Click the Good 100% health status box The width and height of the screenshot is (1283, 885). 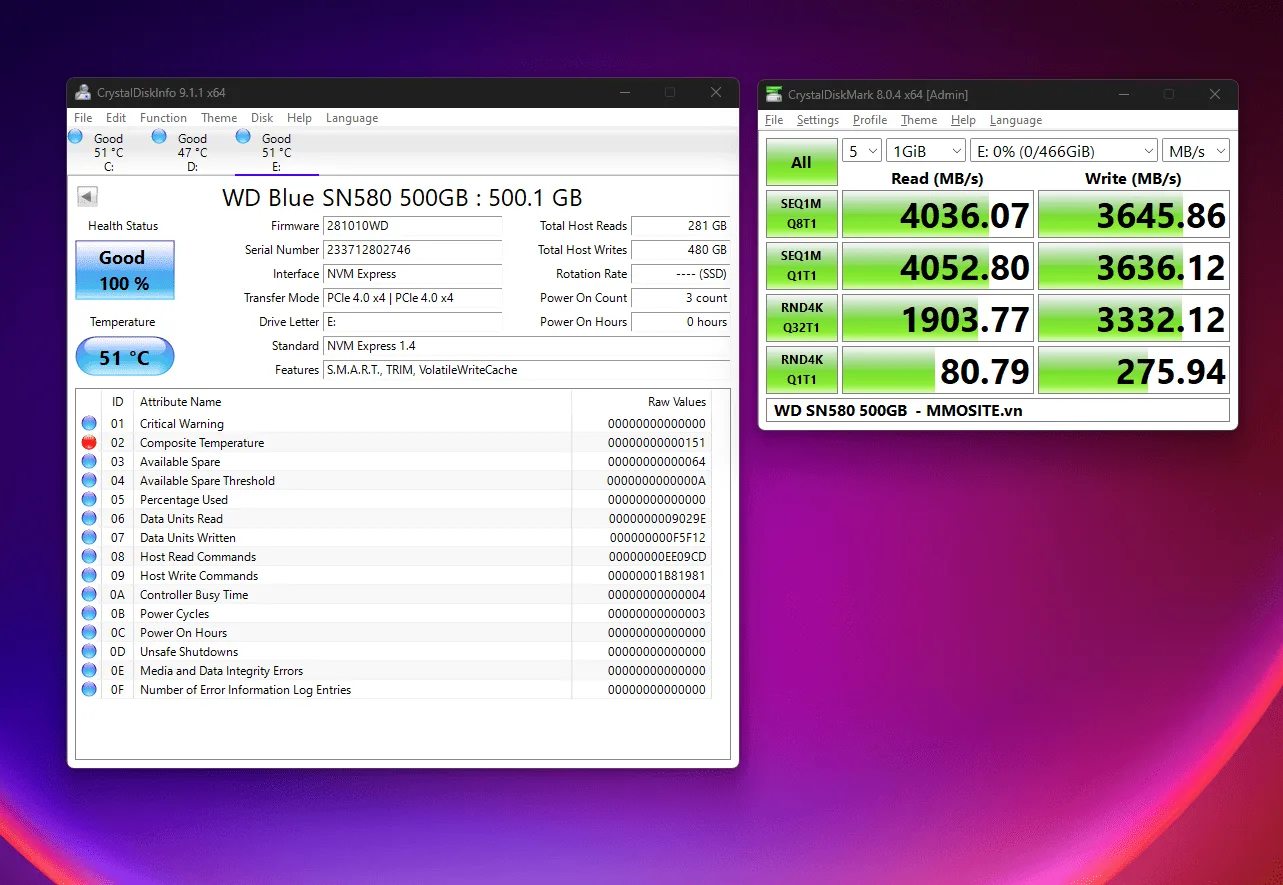124,270
